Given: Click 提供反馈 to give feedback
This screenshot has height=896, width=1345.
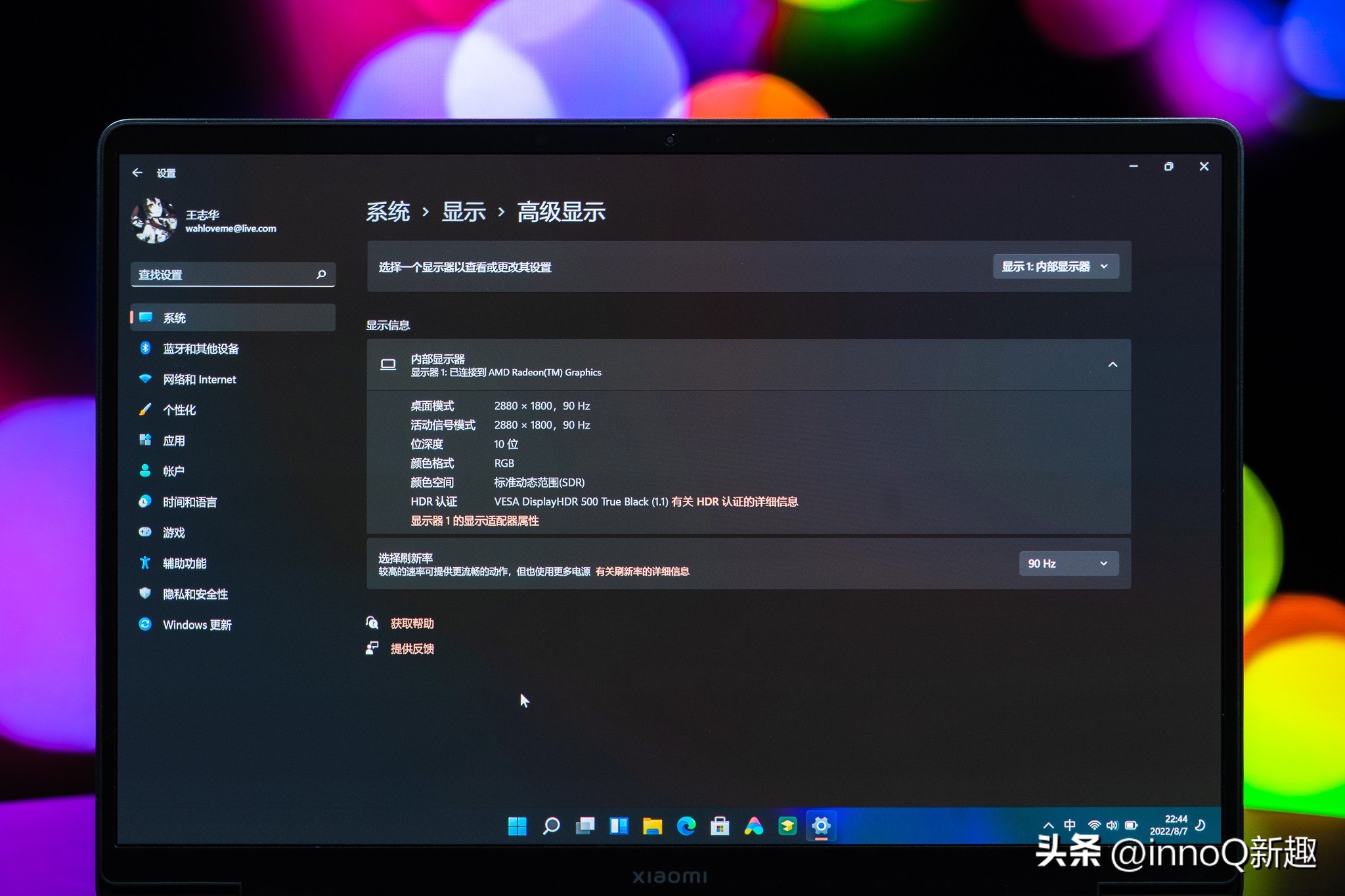Looking at the screenshot, I should 412,648.
